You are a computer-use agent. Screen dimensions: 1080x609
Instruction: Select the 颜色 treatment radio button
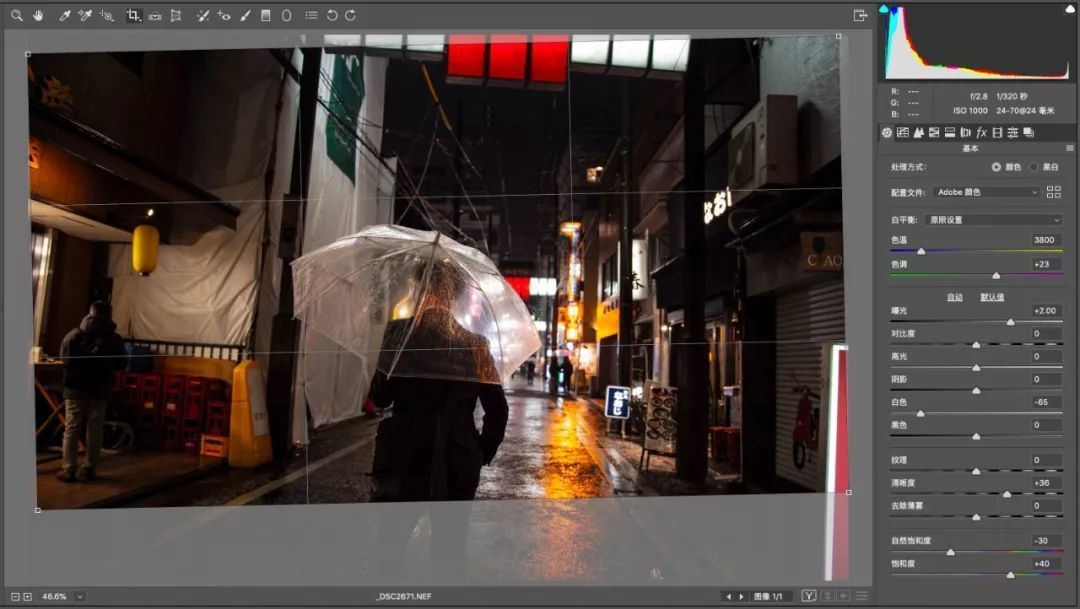point(996,167)
